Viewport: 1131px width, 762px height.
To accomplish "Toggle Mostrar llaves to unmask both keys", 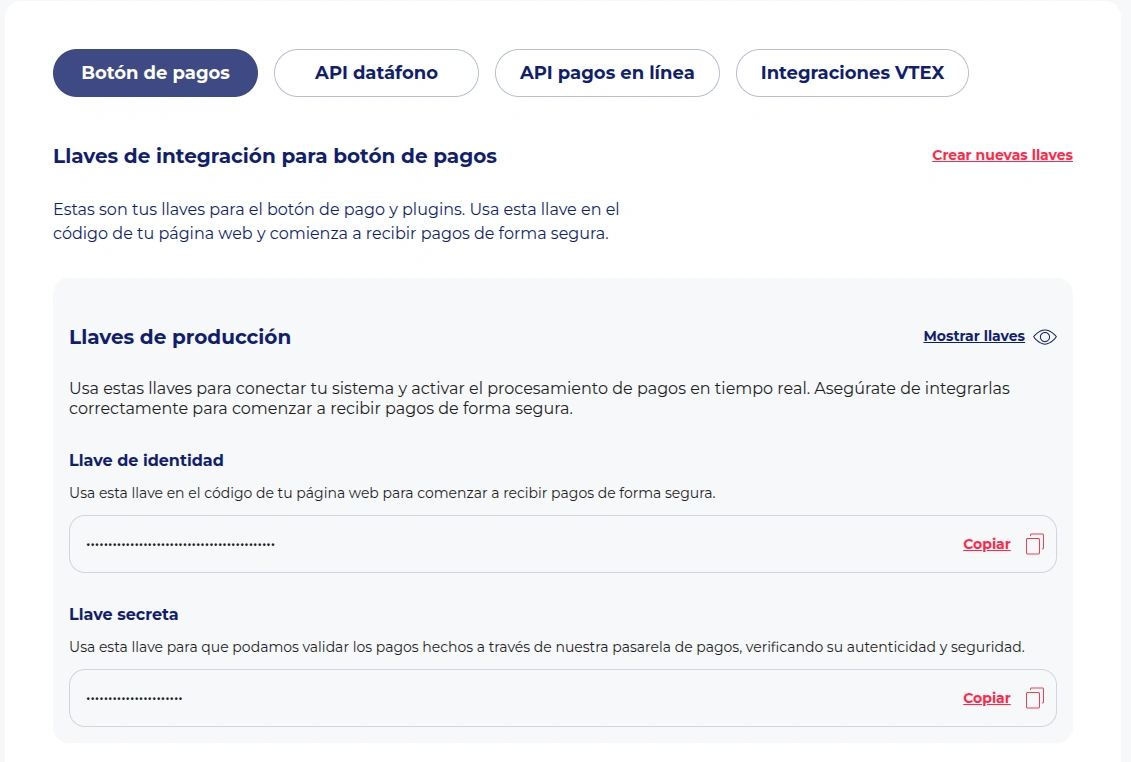I will tap(973, 336).
